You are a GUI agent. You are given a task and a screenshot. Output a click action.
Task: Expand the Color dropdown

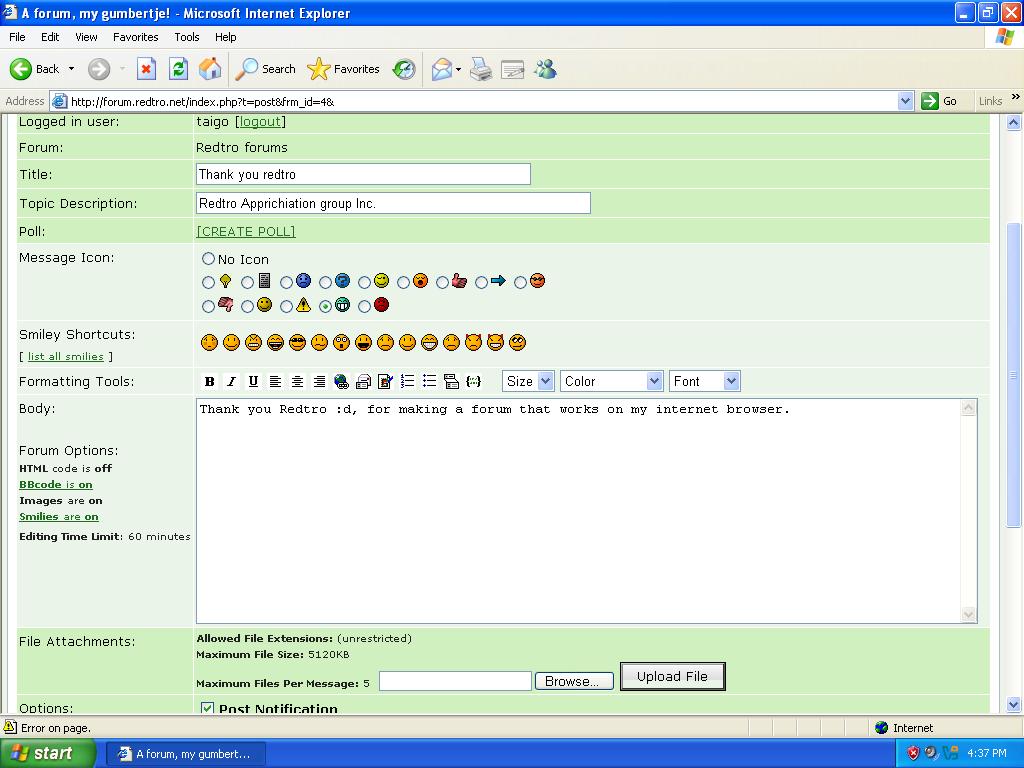[611, 381]
